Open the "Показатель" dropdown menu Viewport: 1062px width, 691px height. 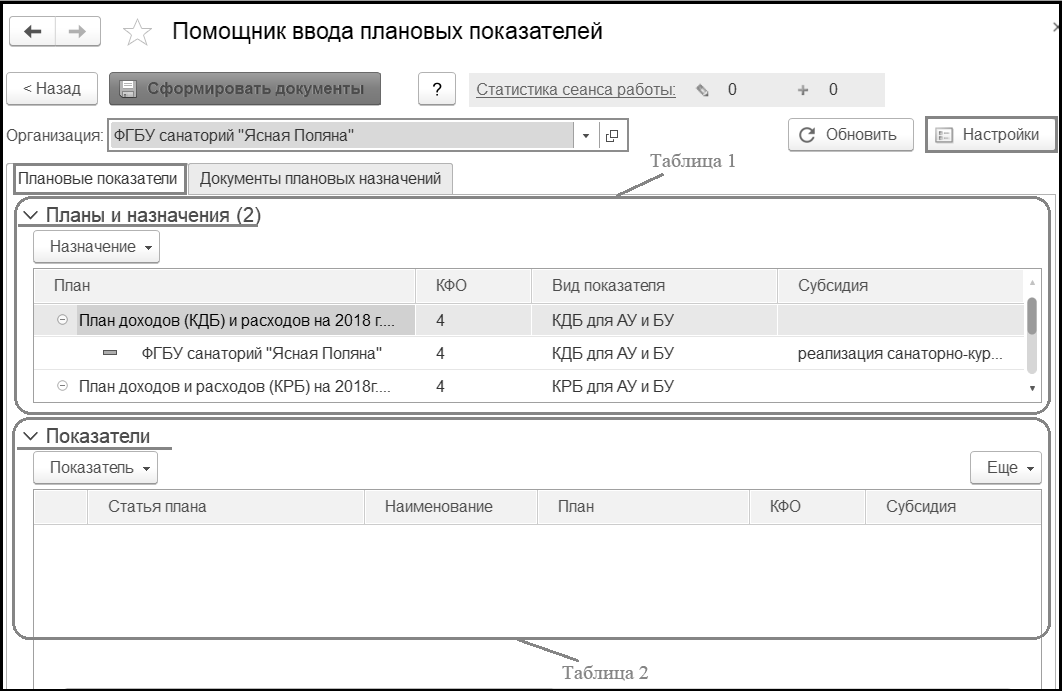(x=95, y=468)
